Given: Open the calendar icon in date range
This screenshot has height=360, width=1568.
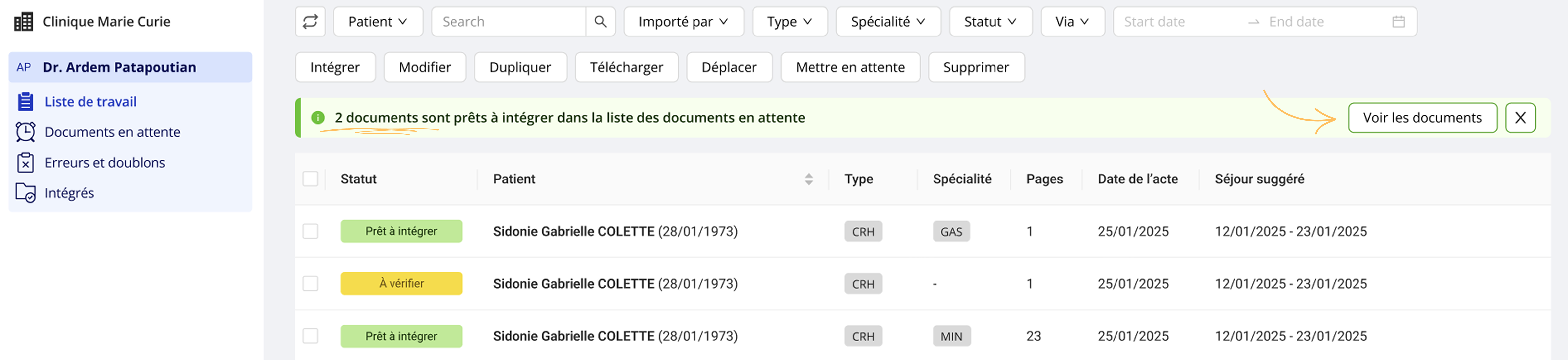Looking at the screenshot, I should (1398, 21).
